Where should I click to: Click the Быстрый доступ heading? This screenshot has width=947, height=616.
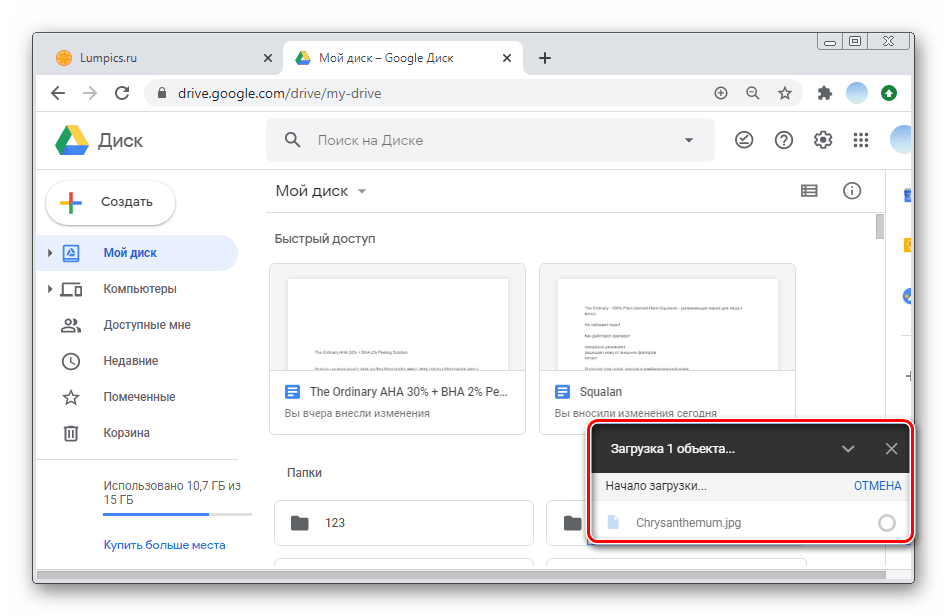325,239
